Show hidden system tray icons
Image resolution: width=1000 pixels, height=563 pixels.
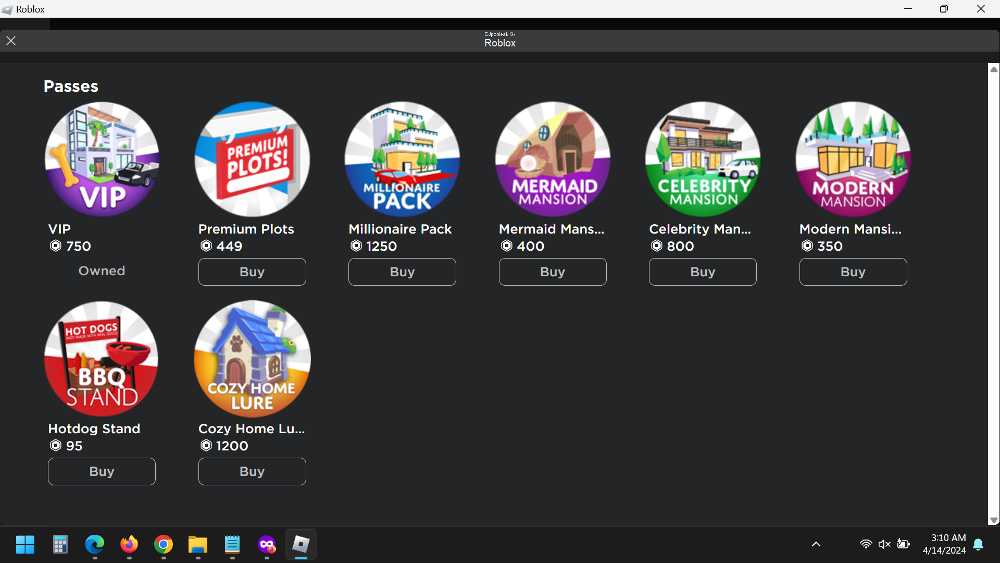816,544
